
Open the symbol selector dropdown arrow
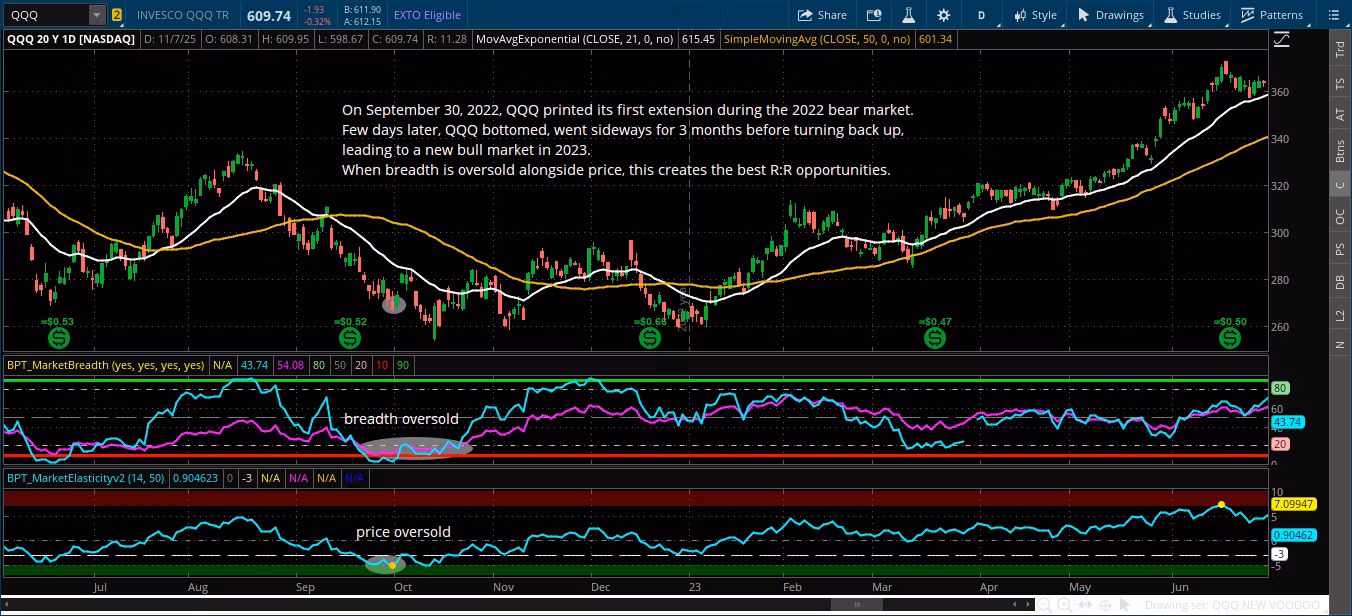(x=96, y=15)
